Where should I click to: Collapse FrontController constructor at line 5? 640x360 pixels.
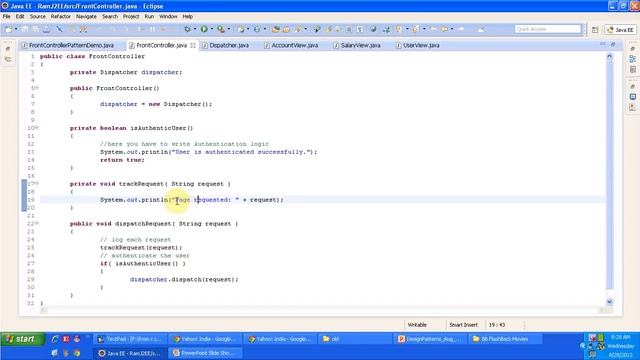(37, 88)
